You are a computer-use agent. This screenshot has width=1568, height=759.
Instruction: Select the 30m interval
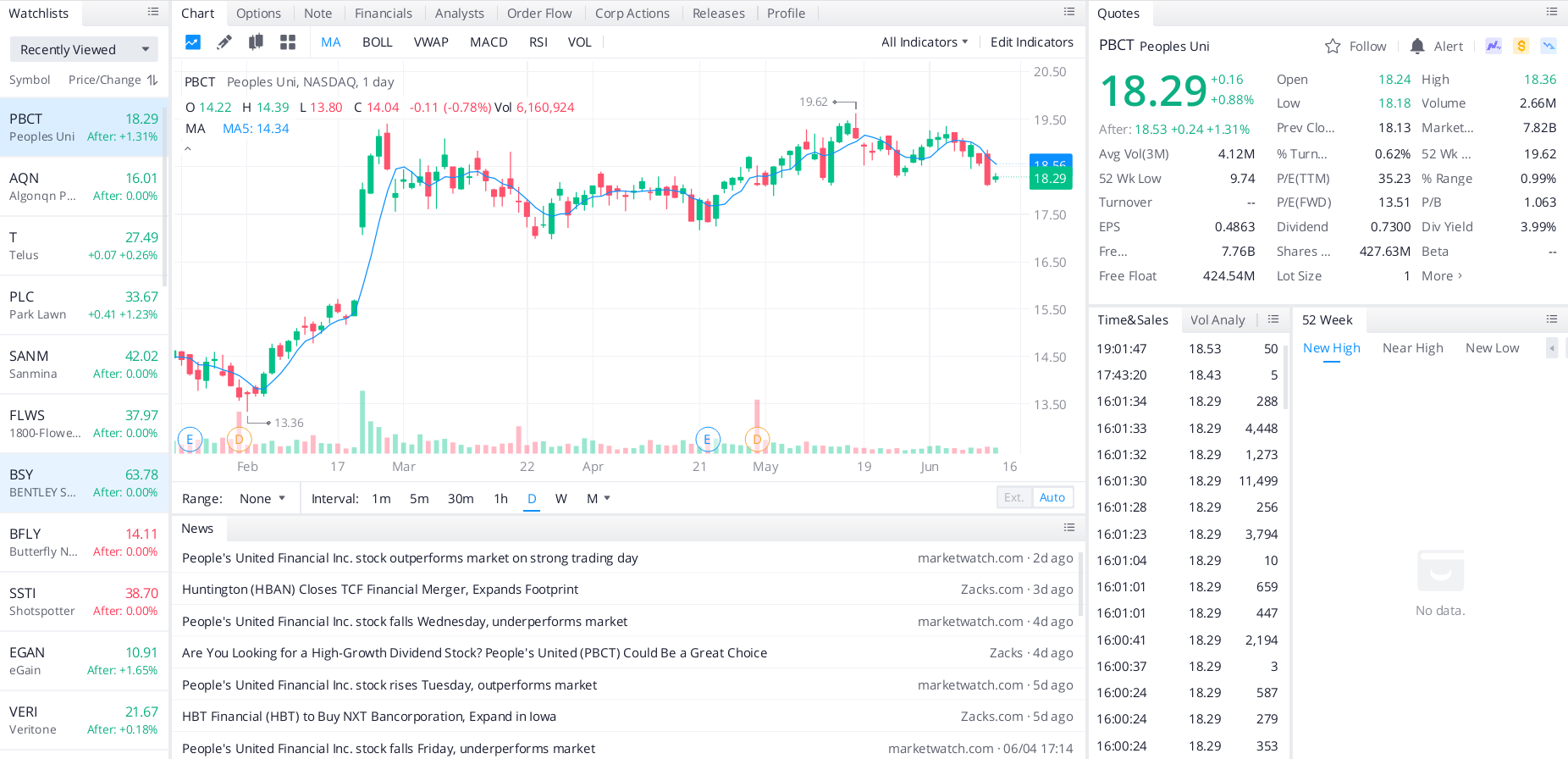point(461,499)
